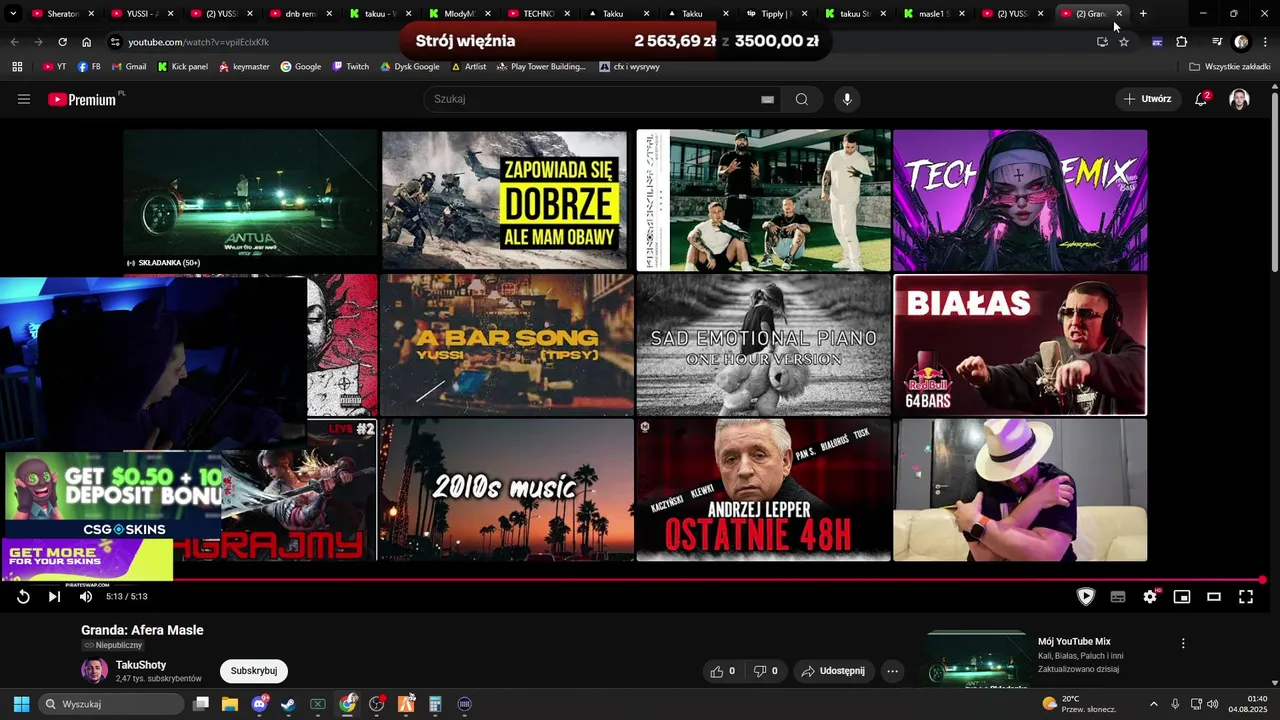
Task: Go to the Chrome home page icon
Action: (x=86, y=42)
